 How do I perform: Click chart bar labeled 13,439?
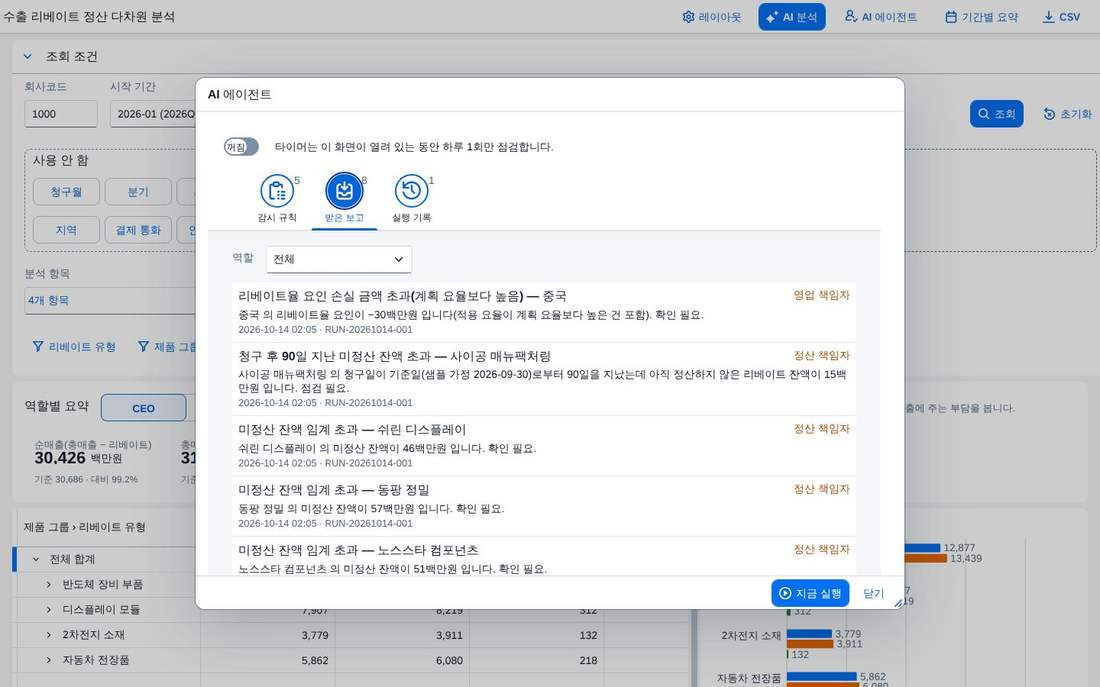(x=925, y=559)
